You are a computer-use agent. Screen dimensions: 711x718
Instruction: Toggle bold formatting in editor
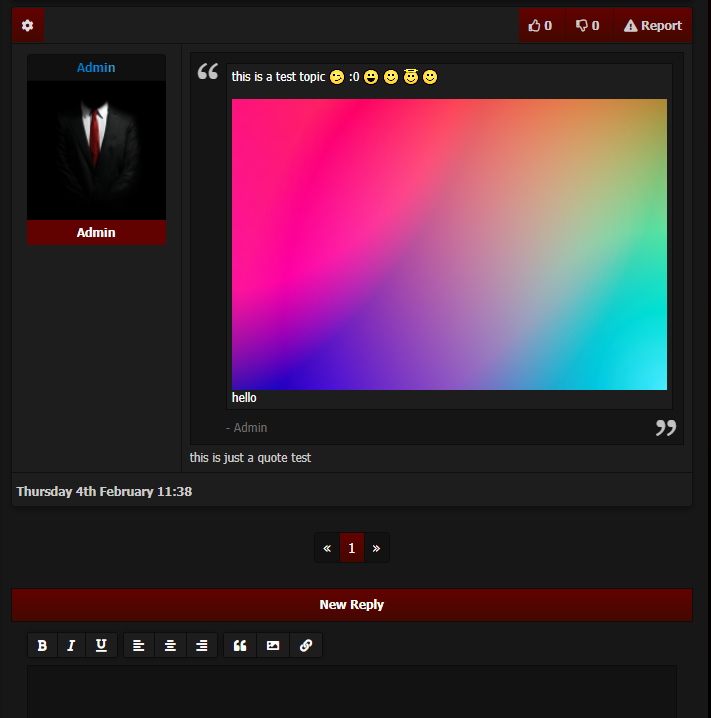pos(42,645)
